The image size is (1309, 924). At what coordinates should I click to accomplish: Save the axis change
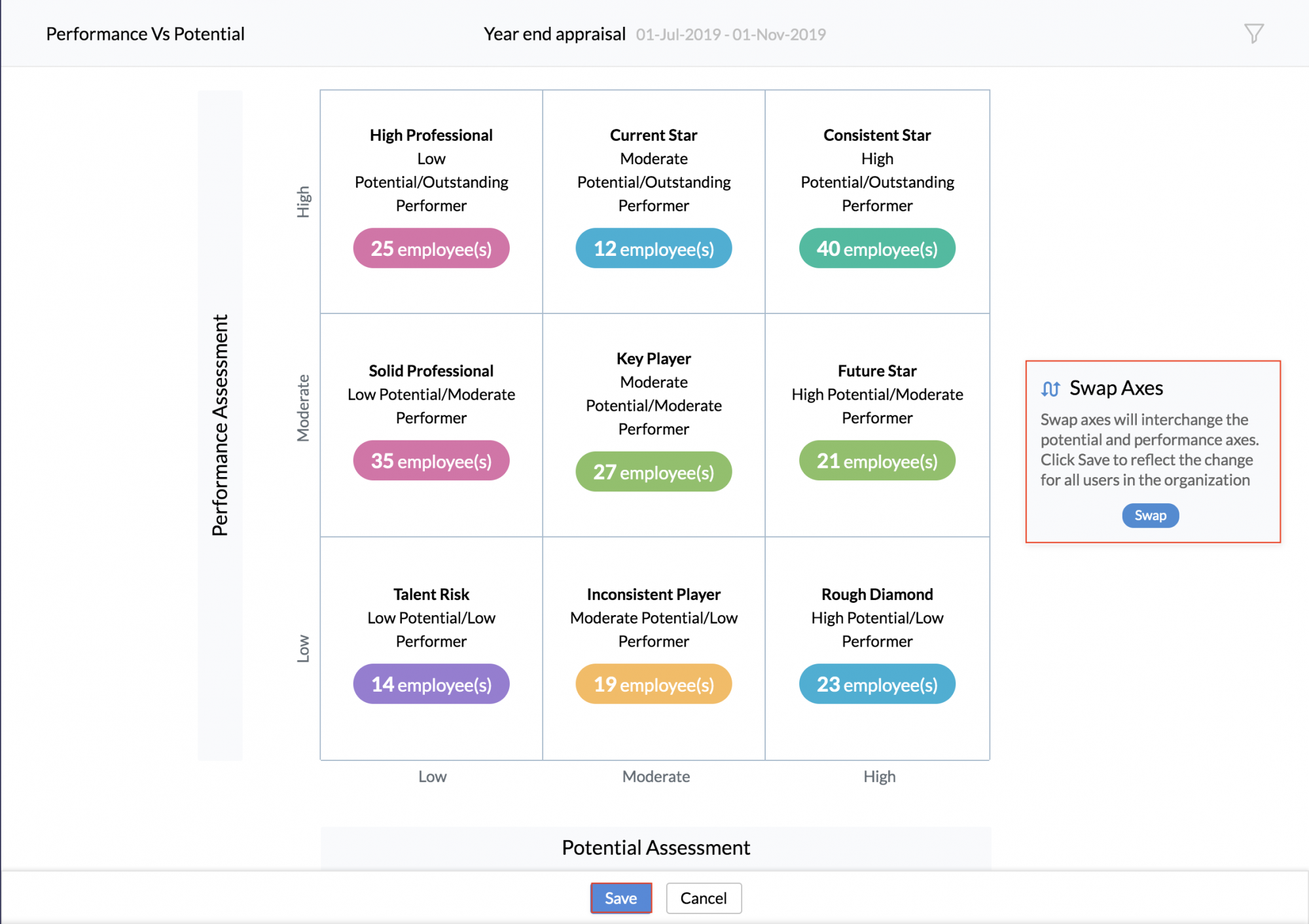coord(620,898)
